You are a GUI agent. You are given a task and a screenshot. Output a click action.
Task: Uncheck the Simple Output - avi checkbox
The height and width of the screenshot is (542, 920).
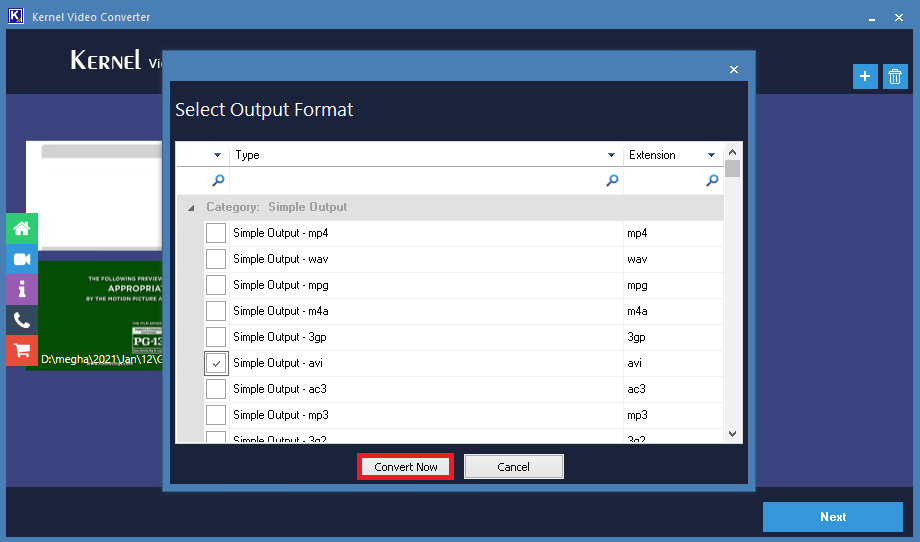click(x=216, y=363)
